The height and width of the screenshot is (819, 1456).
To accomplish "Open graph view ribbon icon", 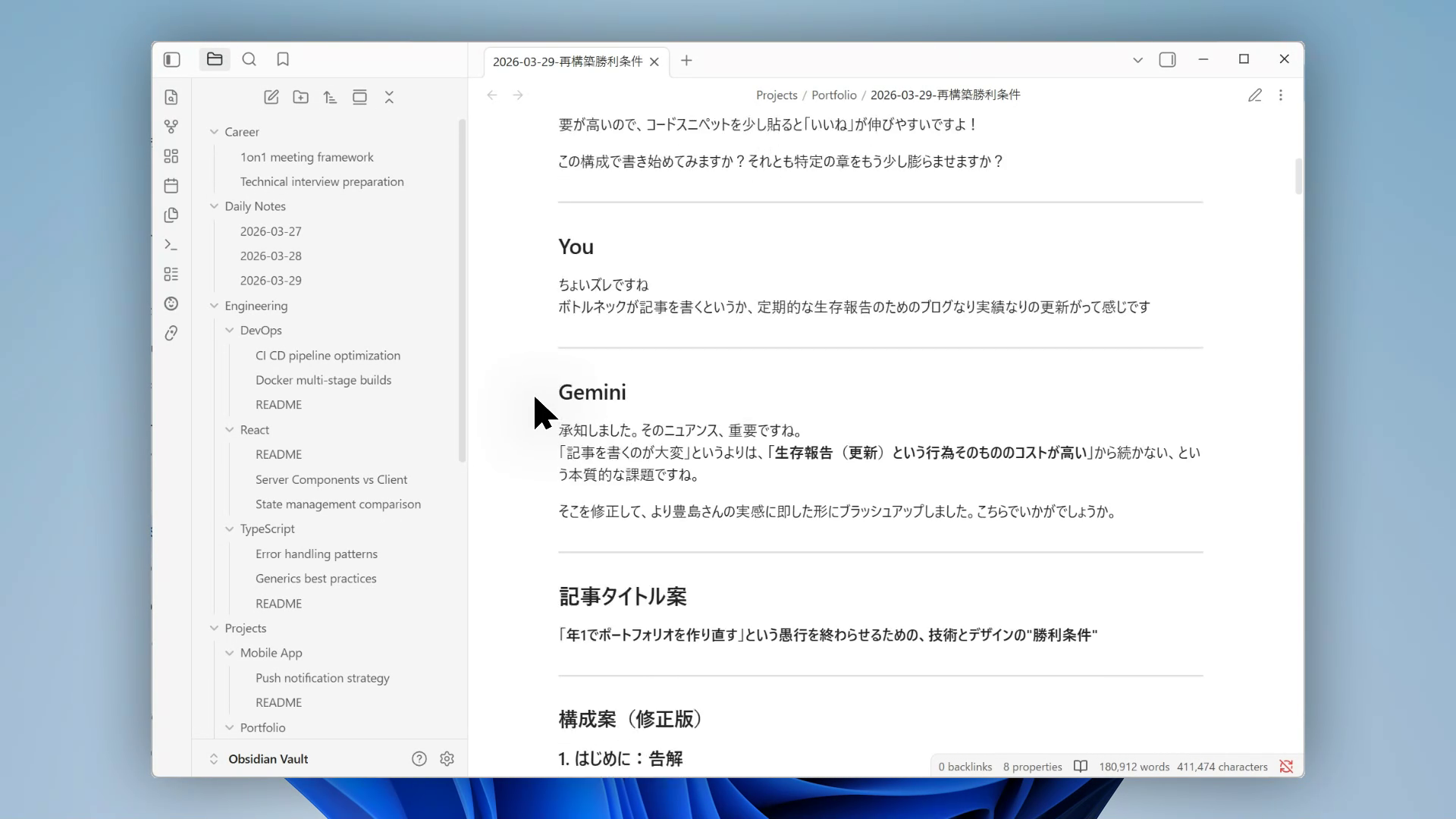I will [x=171, y=127].
